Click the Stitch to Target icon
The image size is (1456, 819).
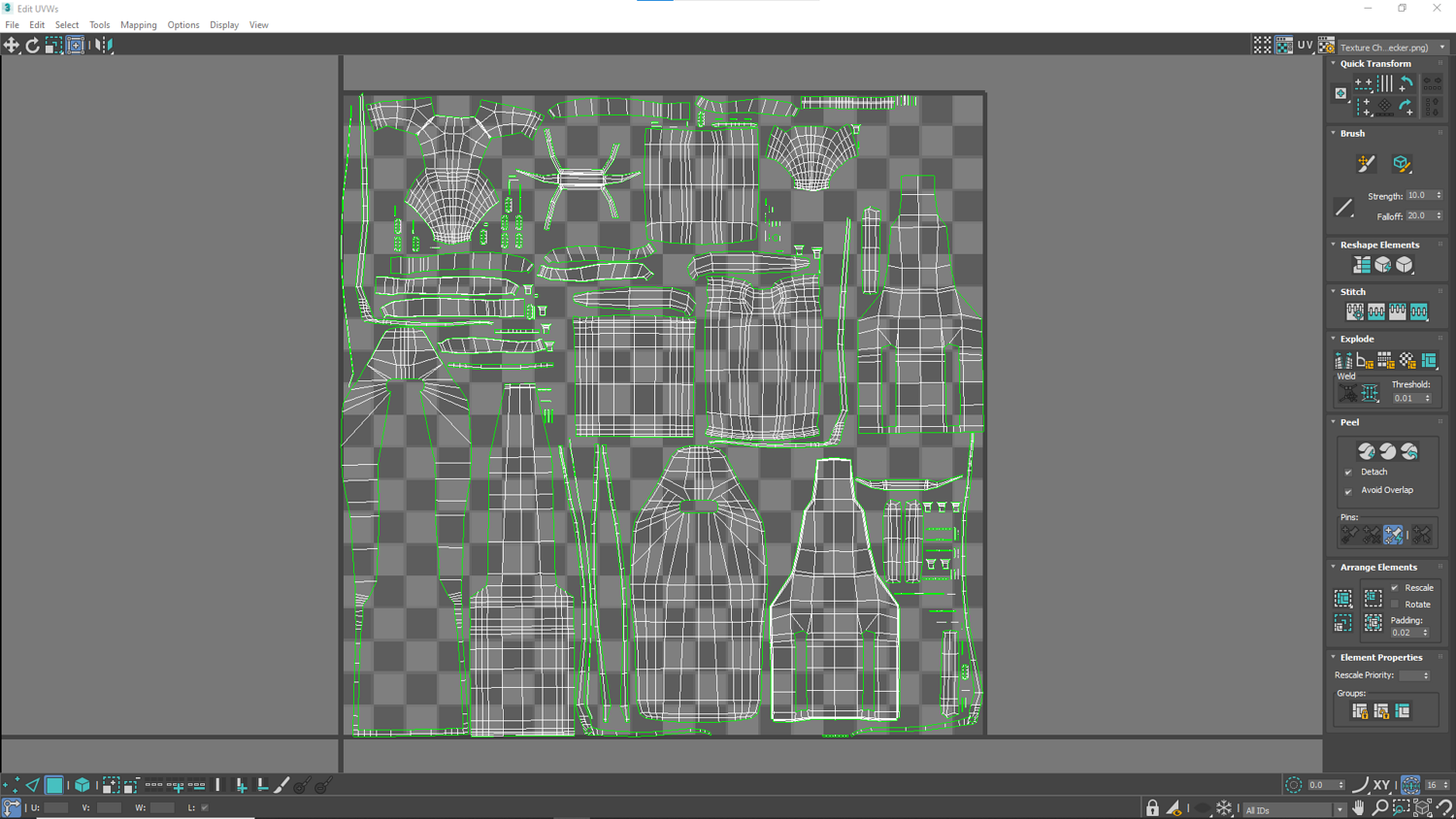point(1355,311)
